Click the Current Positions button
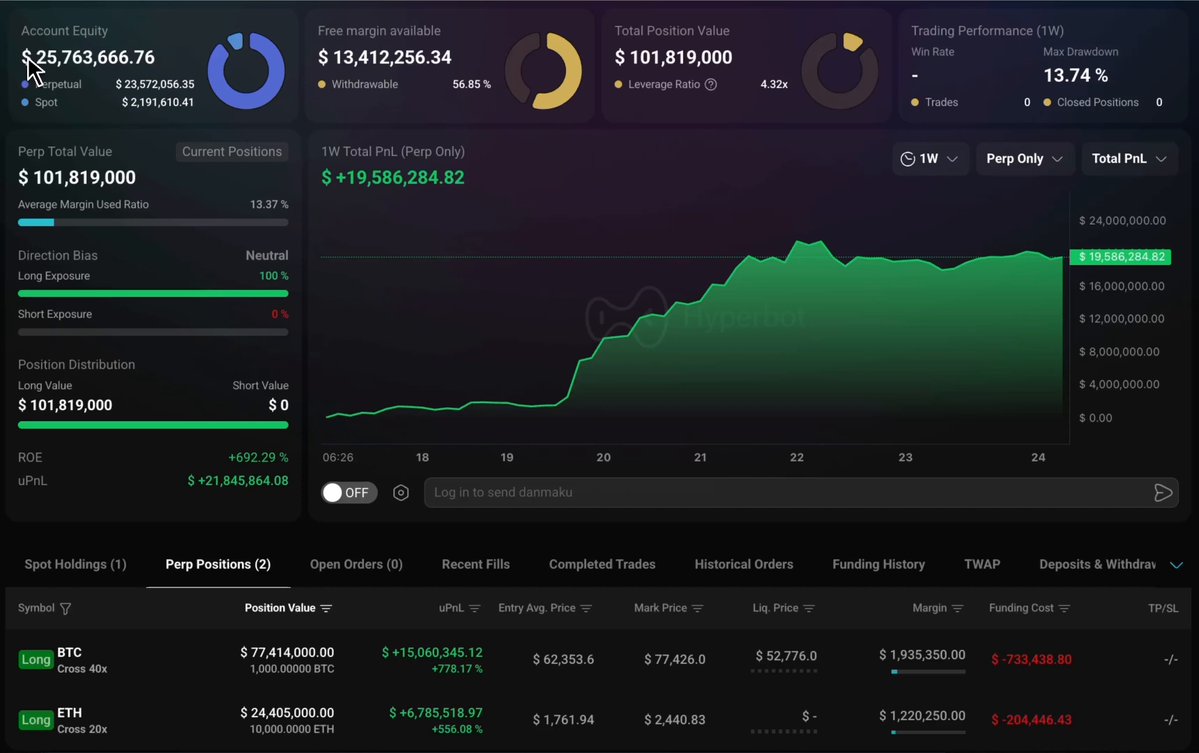The width and height of the screenshot is (1199, 753). tap(232, 151)
